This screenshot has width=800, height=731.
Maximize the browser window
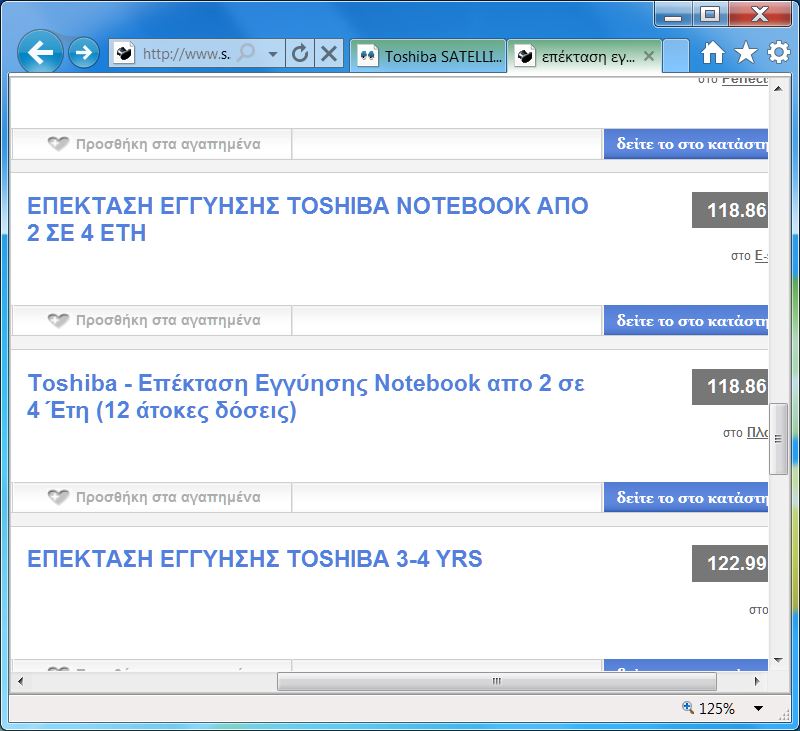pyautogui.click(x=710, y=14)
